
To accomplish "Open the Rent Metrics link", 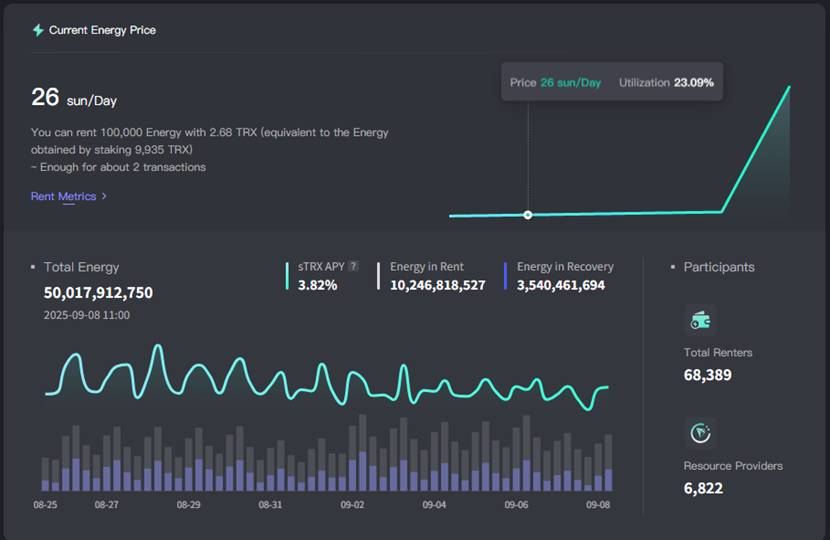I will [63, 197].
